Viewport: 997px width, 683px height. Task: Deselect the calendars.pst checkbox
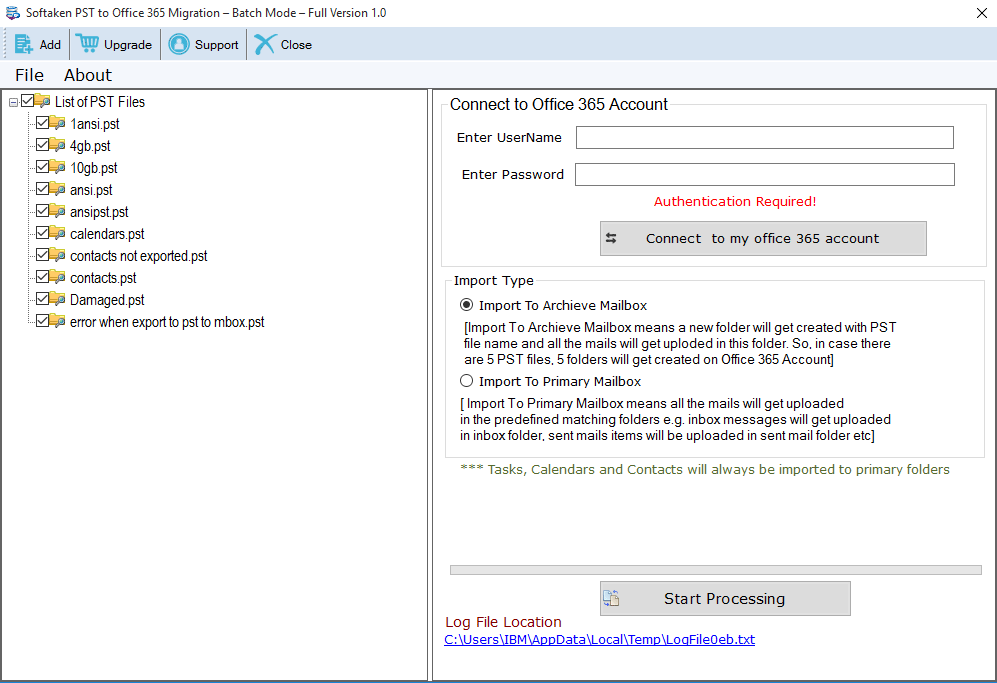43,232
